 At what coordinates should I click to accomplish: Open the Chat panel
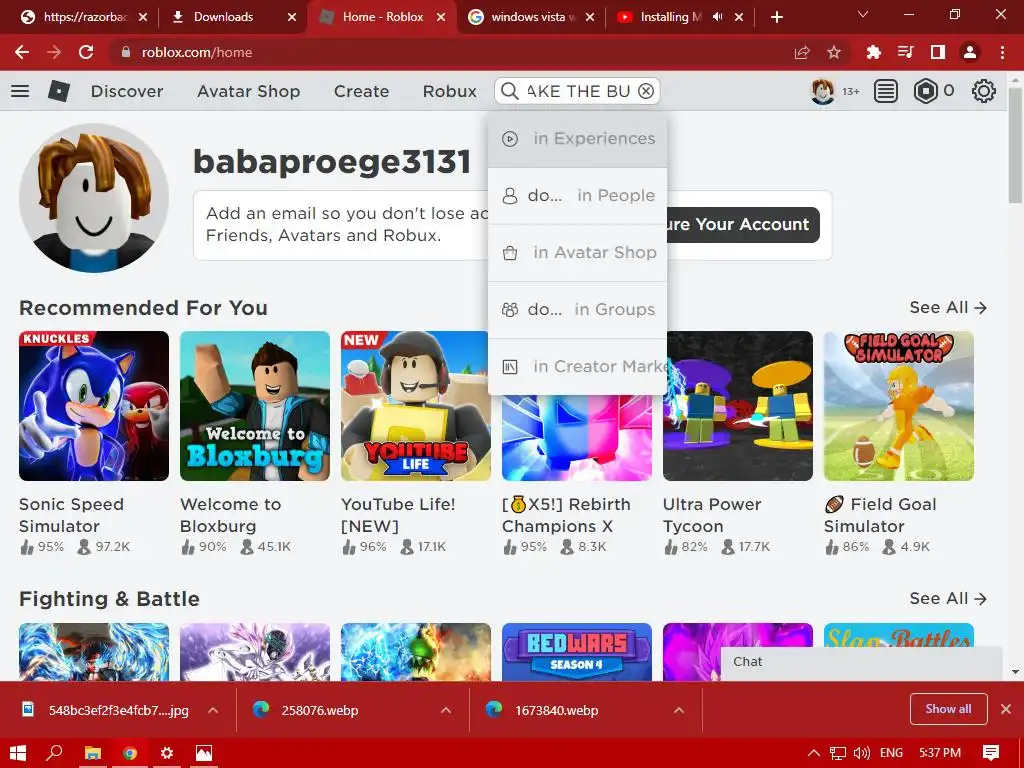[861, 662]
